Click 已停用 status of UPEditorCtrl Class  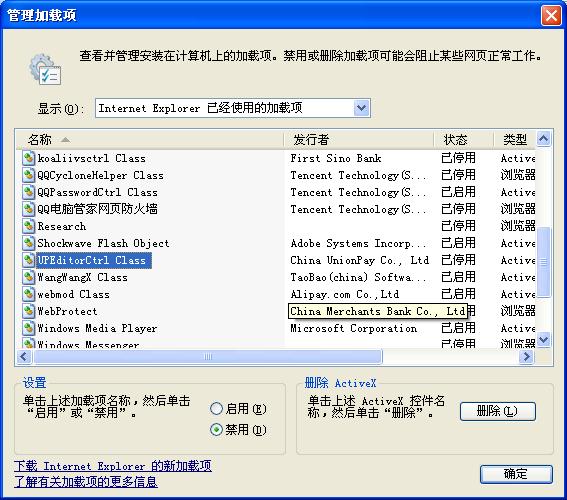pyautogui.click(x=458, y=260)
